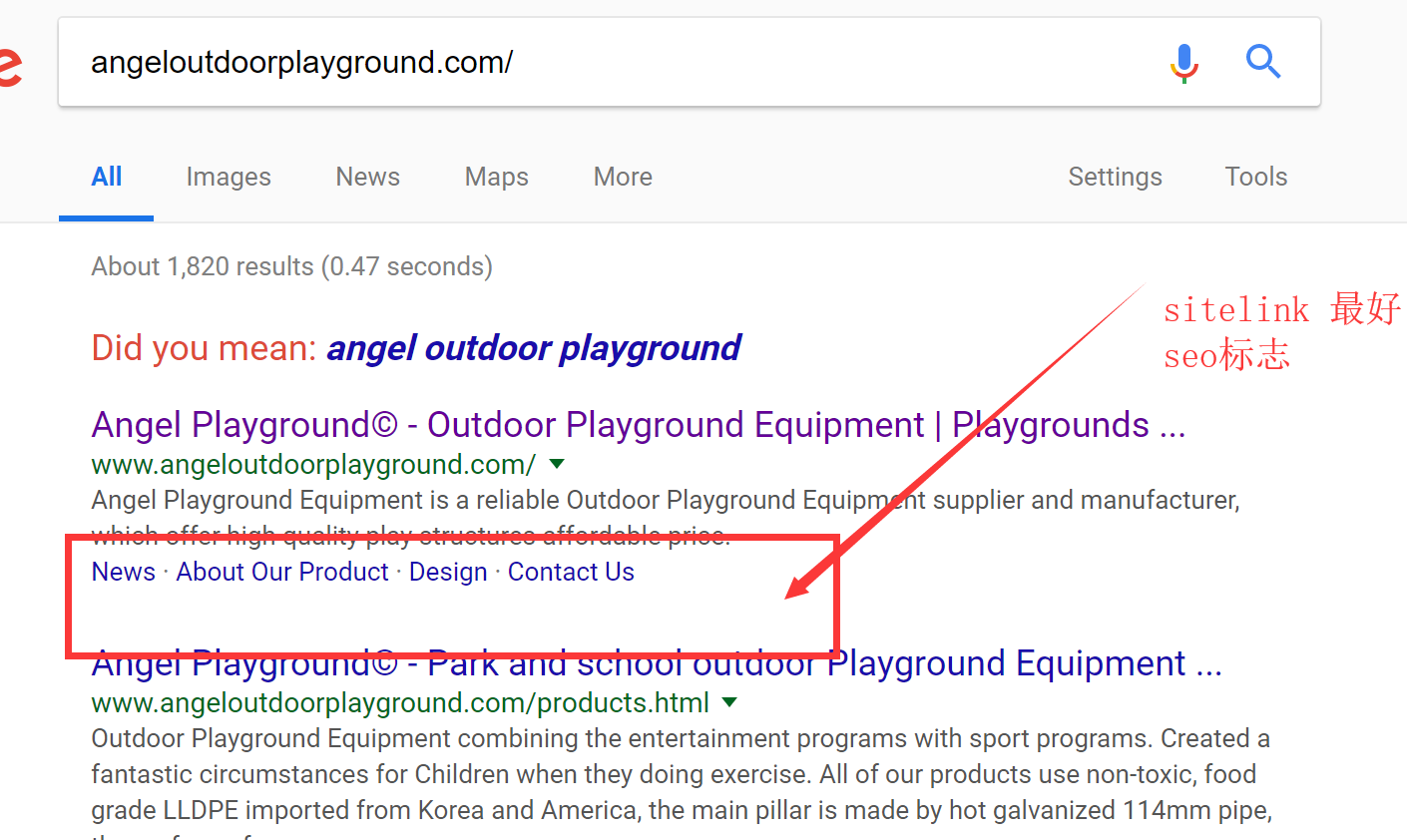The width and height of the screenshot is (1407, 840).
Task: Expand dropdown arrow next to angeloutdoorplayground.com/ URL
Action: point(558,464)
